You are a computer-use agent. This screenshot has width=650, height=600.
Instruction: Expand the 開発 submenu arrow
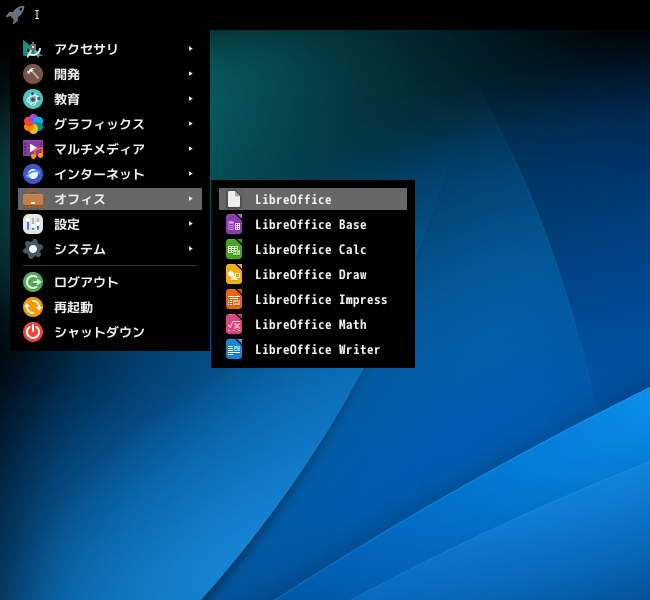pyautogui.click(x=191, y=74)
